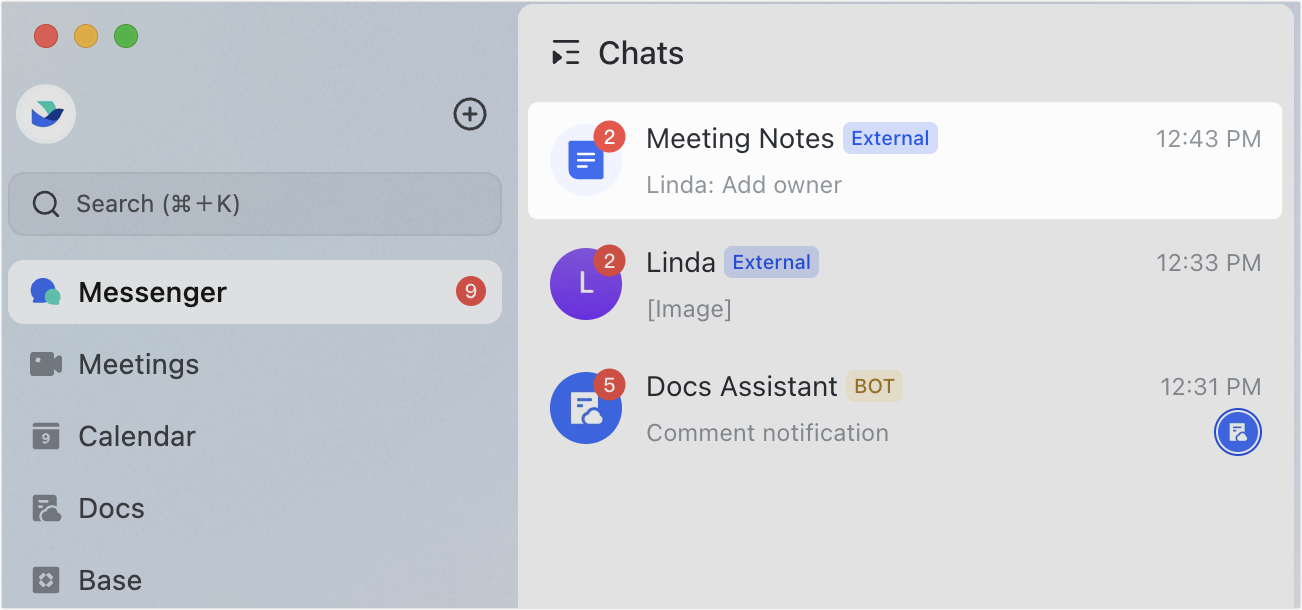Close the window with the red button
Screen dimensions: 1302x610
46,37
